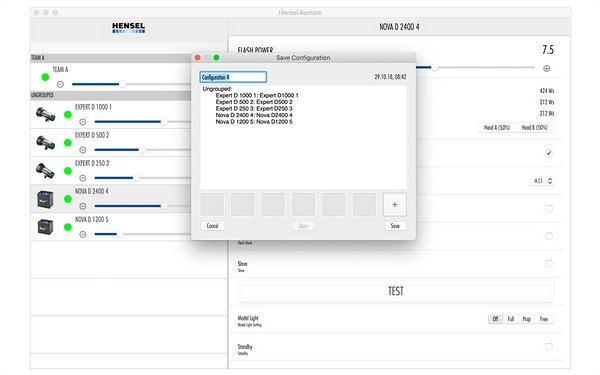Decrease Nova D 1200 5 power with minus icon

coord(83,234)
